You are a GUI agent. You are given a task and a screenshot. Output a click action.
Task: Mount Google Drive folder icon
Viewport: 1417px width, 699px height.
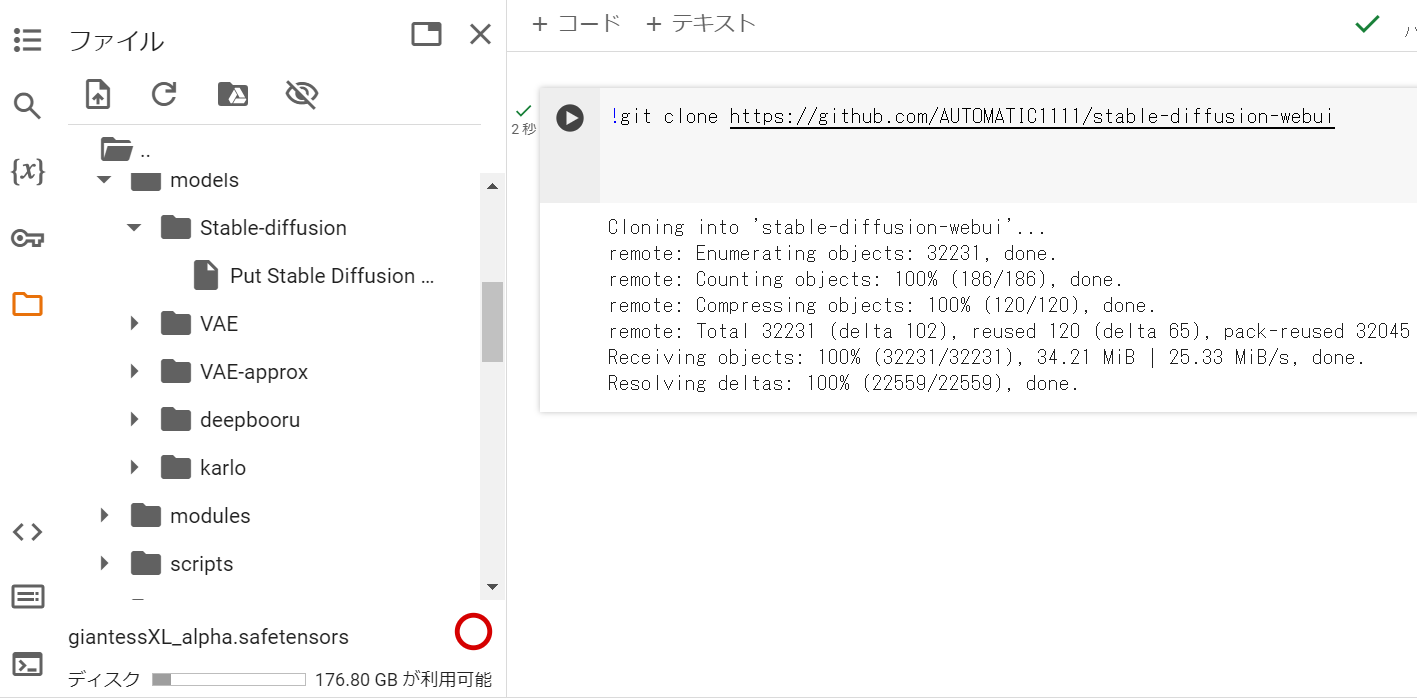(233, 94)
